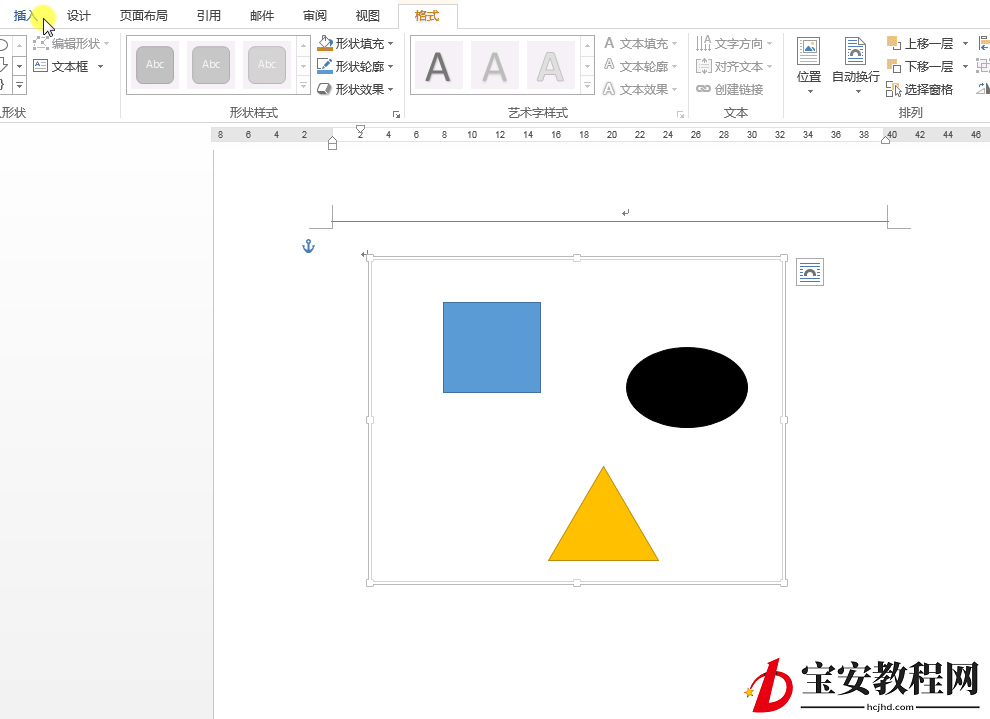Click the 文本框 text box icon
The height and width of the screenshot is (719, 990).
coord(40,66)
